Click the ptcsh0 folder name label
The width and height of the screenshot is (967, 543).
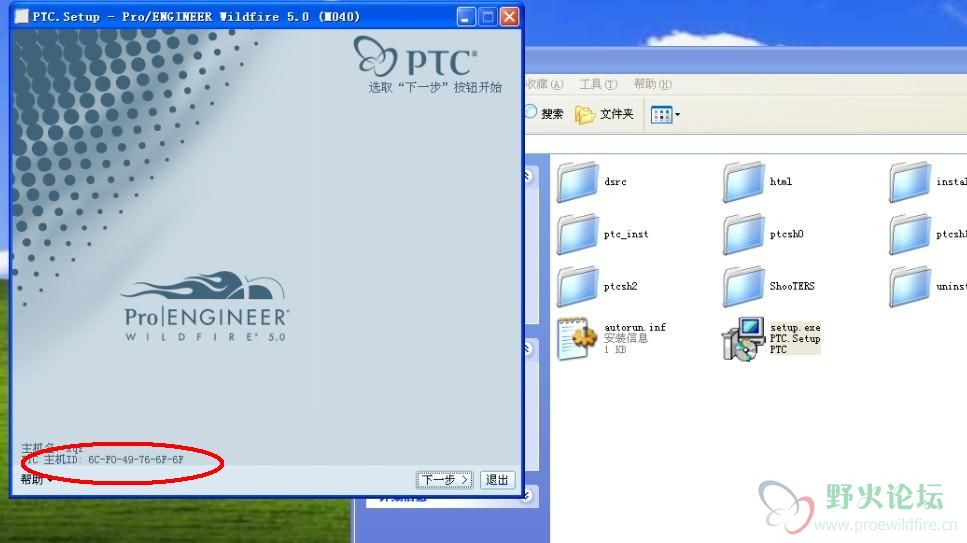point(786,234)
